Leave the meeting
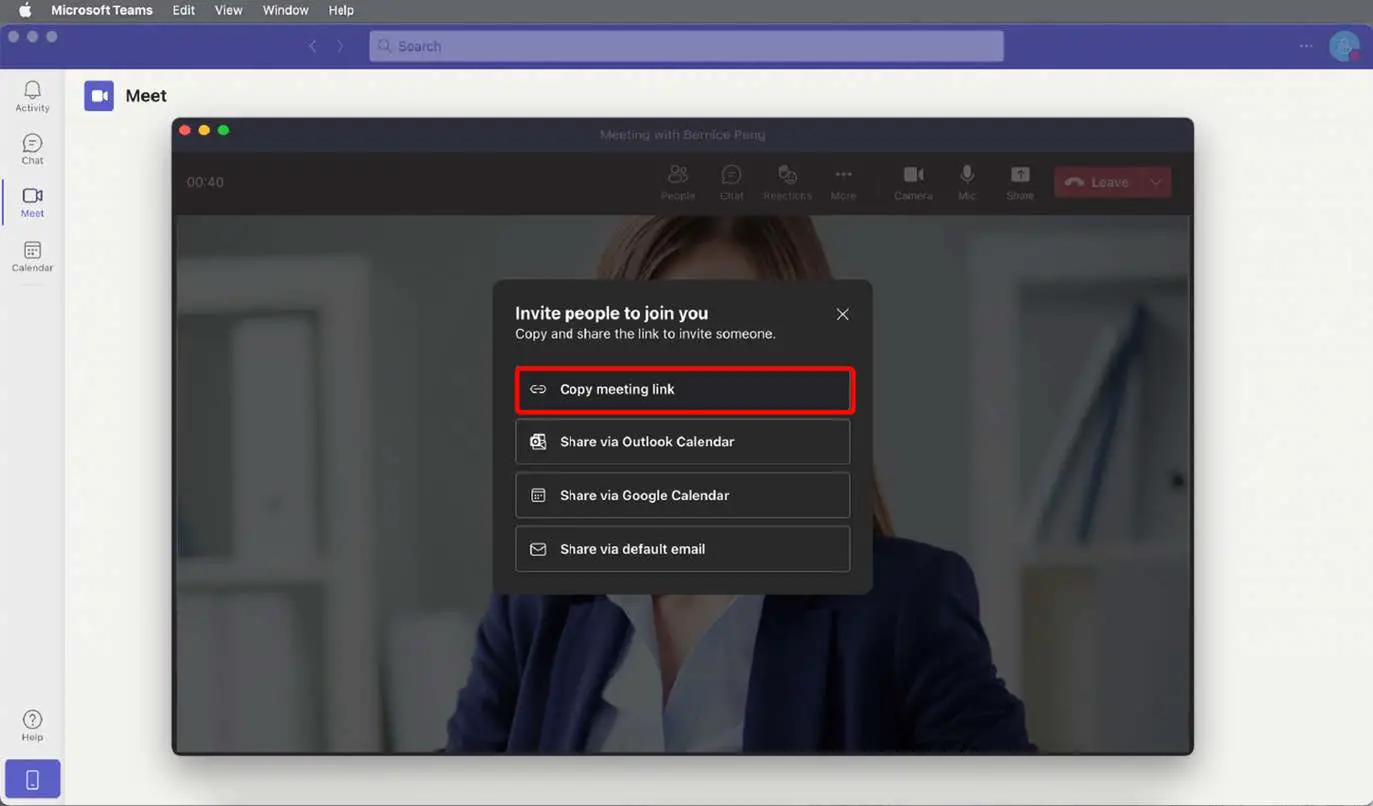Image resolution: width=1373 pixels, height=806 pixels. pos(1098,182)
